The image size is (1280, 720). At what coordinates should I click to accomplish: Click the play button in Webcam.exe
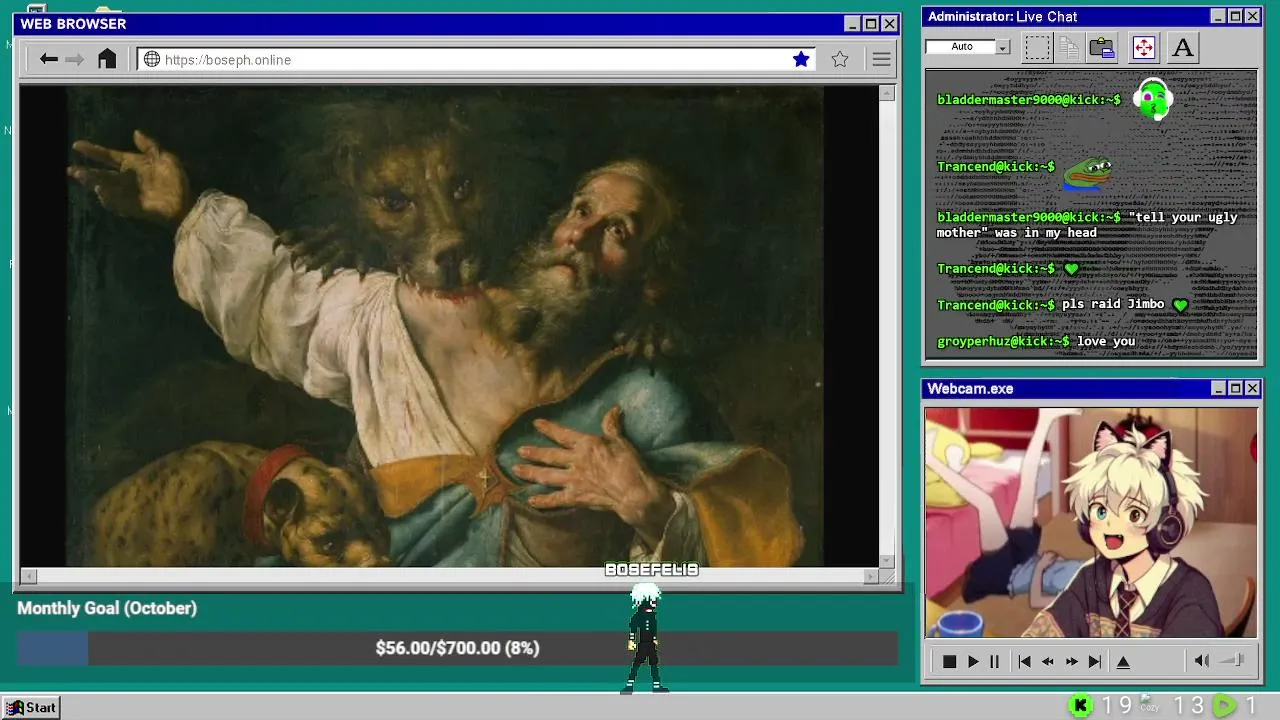coord(972,661)
